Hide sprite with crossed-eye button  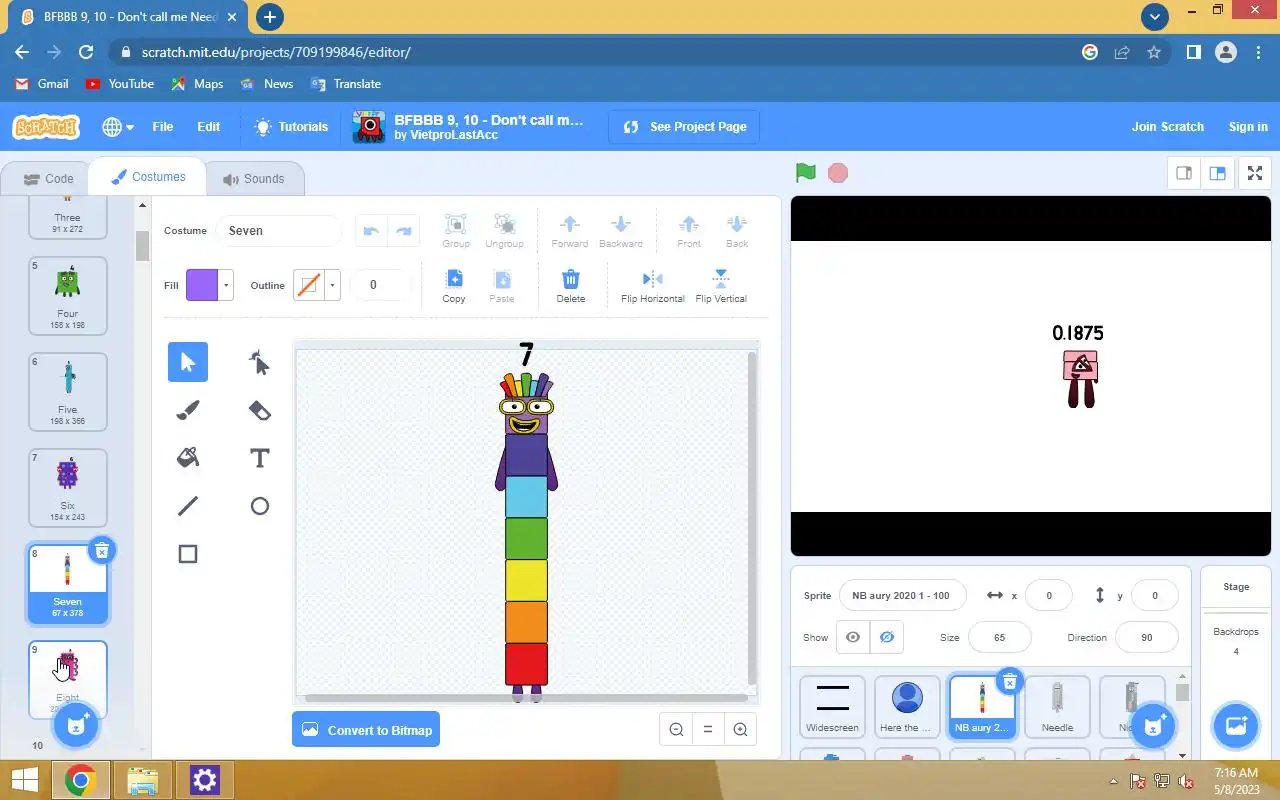[886, 637]
